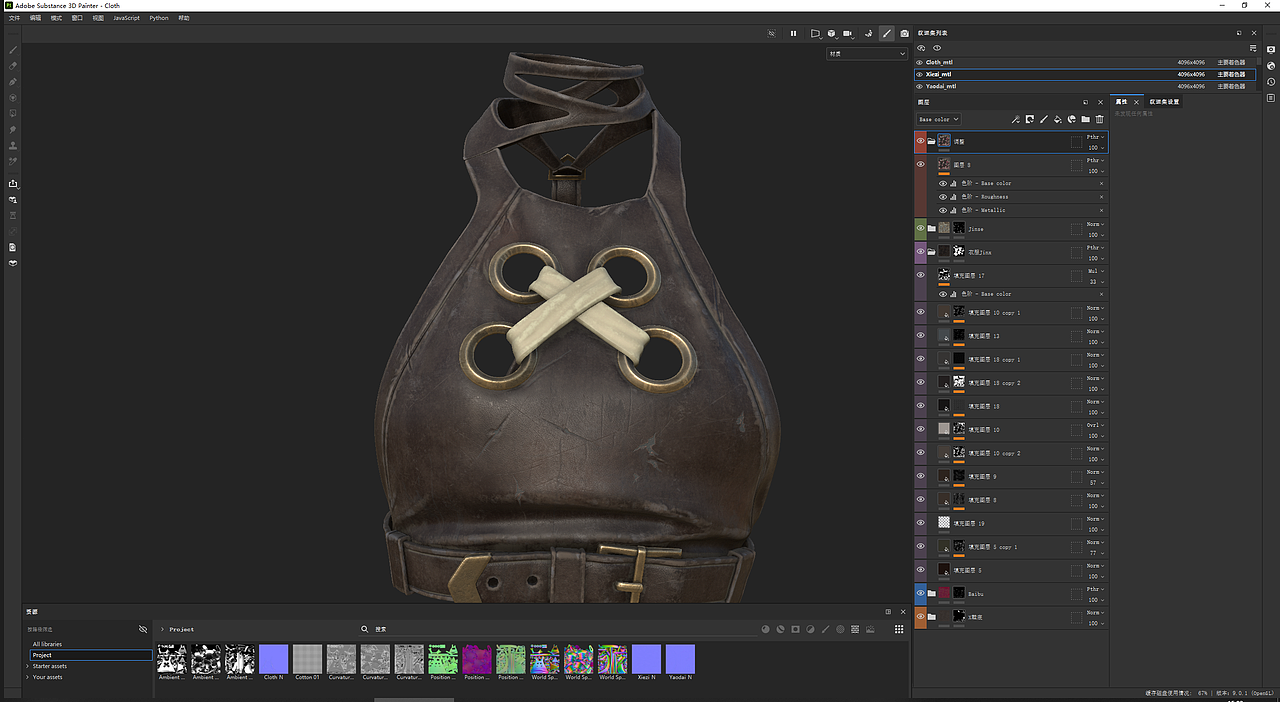Click the pause engine computation icon
Image resolution: width=1280 pixels, height=702 pixels.
(x=794, y=33)
